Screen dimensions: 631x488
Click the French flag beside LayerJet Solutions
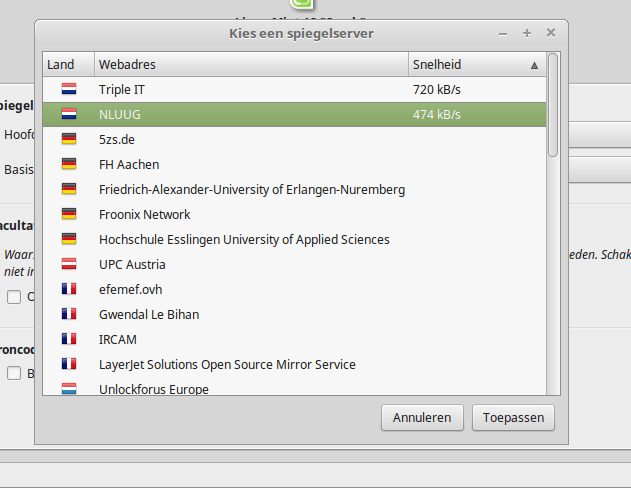pyautogui.click(x=69, y=364)
